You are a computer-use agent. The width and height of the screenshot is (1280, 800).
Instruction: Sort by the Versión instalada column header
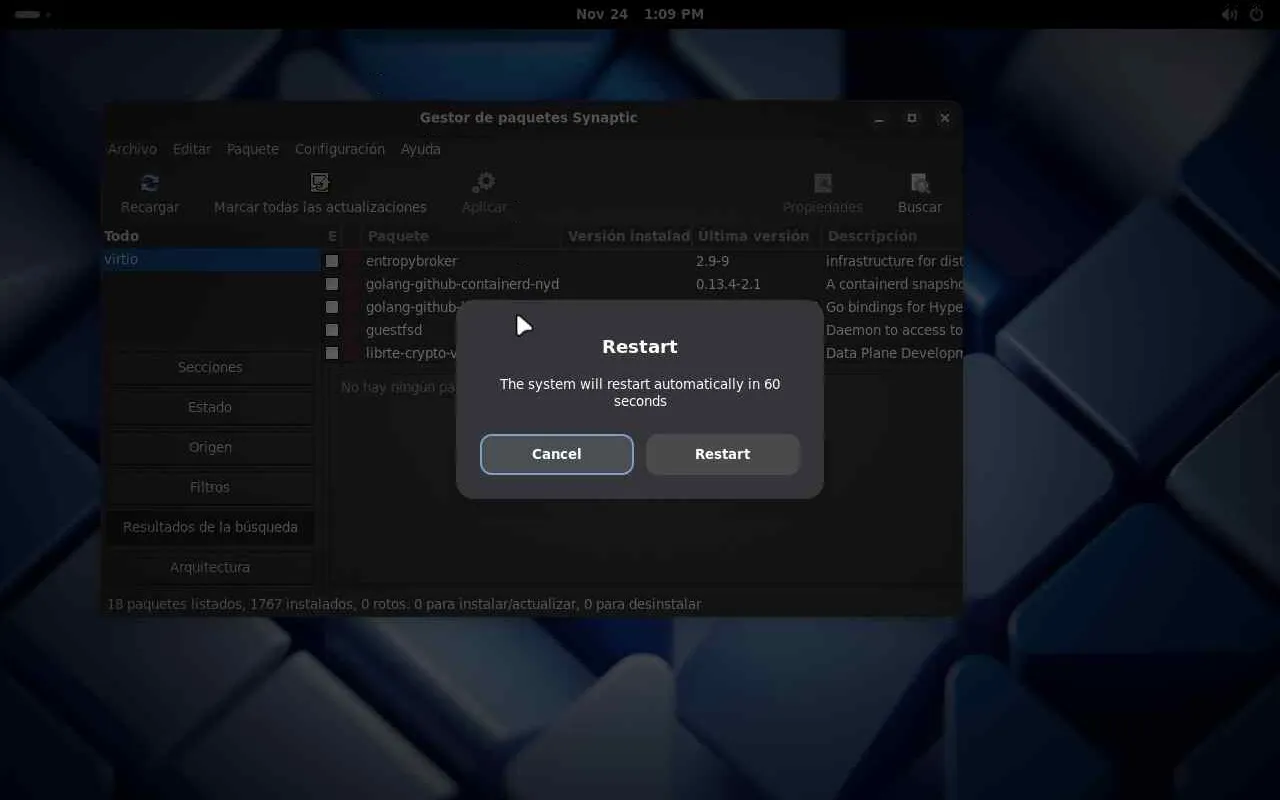pyautogui.click(x=627, y=236)
